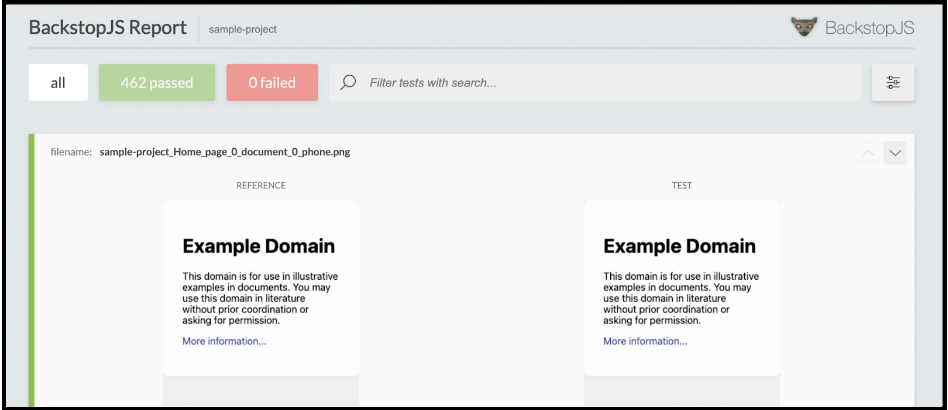Click 'More information...' link in test image
948x410 pixels.
point(645,341)
